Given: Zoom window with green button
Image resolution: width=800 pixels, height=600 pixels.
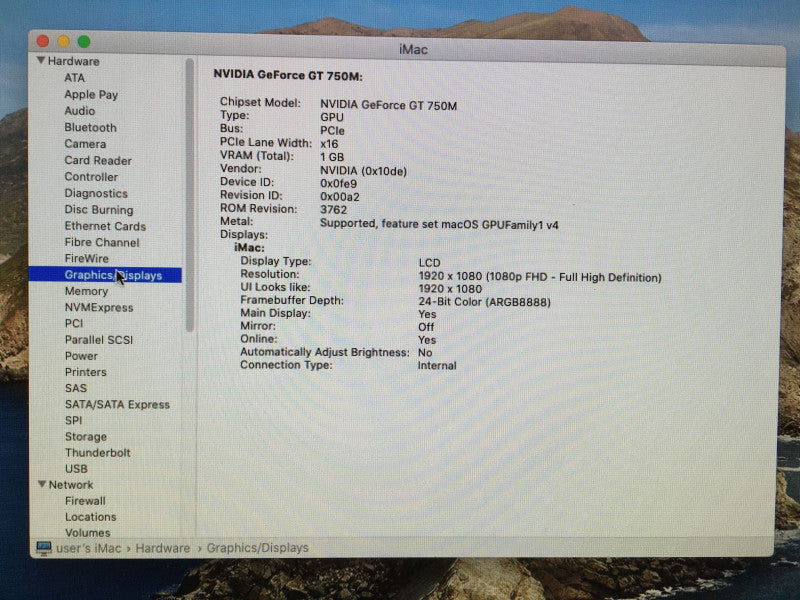Looking at the screenshot, I should [84, 41].
